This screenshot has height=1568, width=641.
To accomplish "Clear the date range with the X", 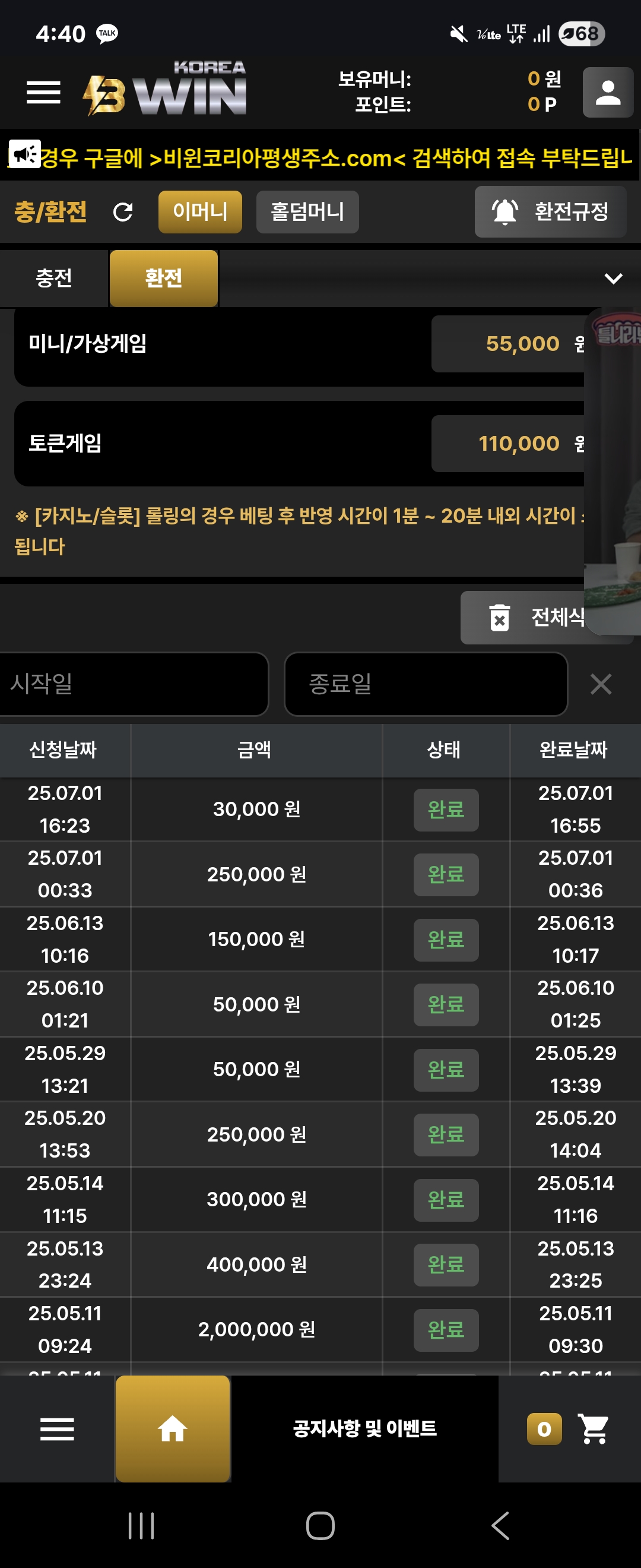I will point(601,684).
